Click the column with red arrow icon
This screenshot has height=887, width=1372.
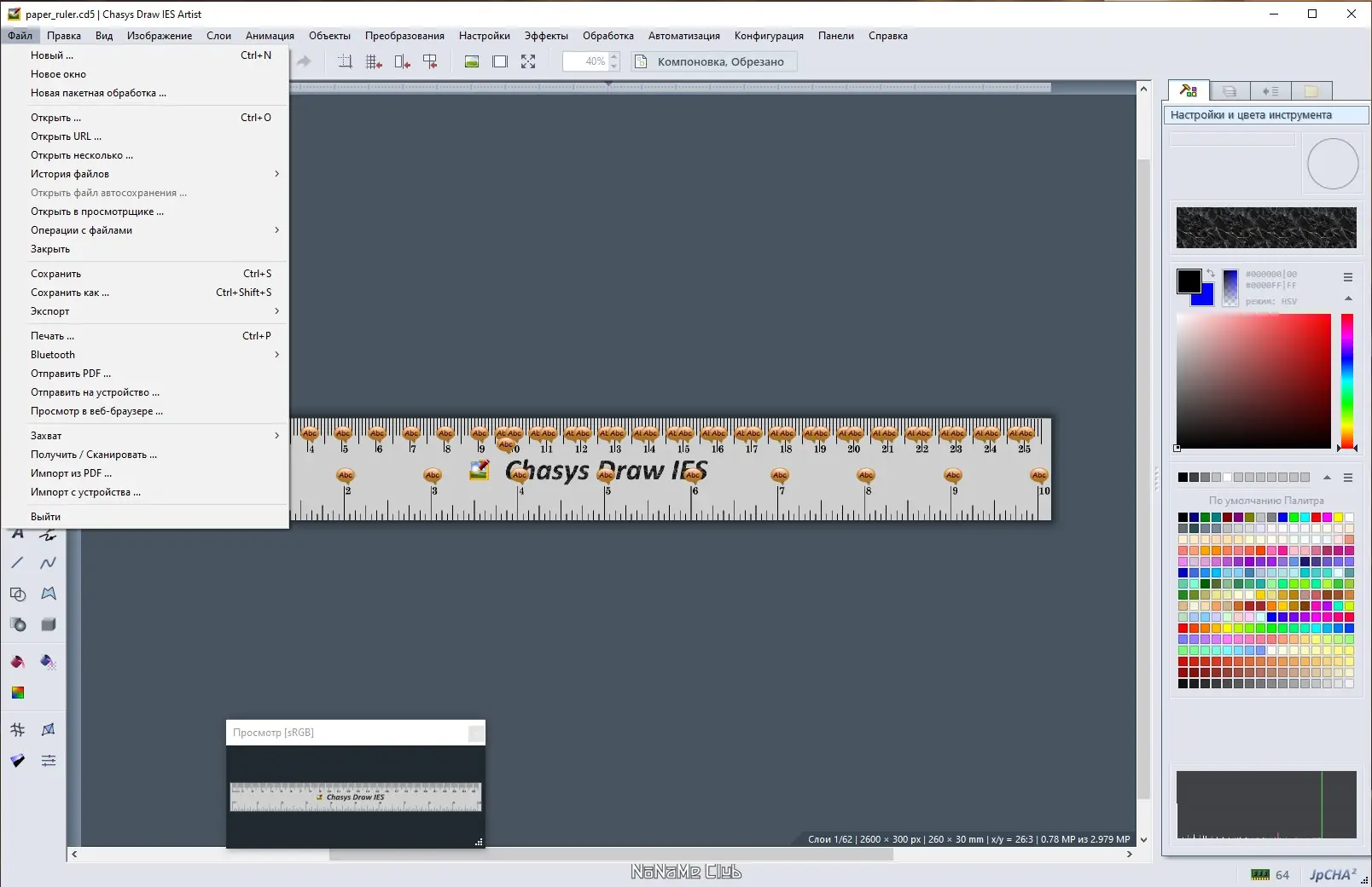[x=402, y=61]
